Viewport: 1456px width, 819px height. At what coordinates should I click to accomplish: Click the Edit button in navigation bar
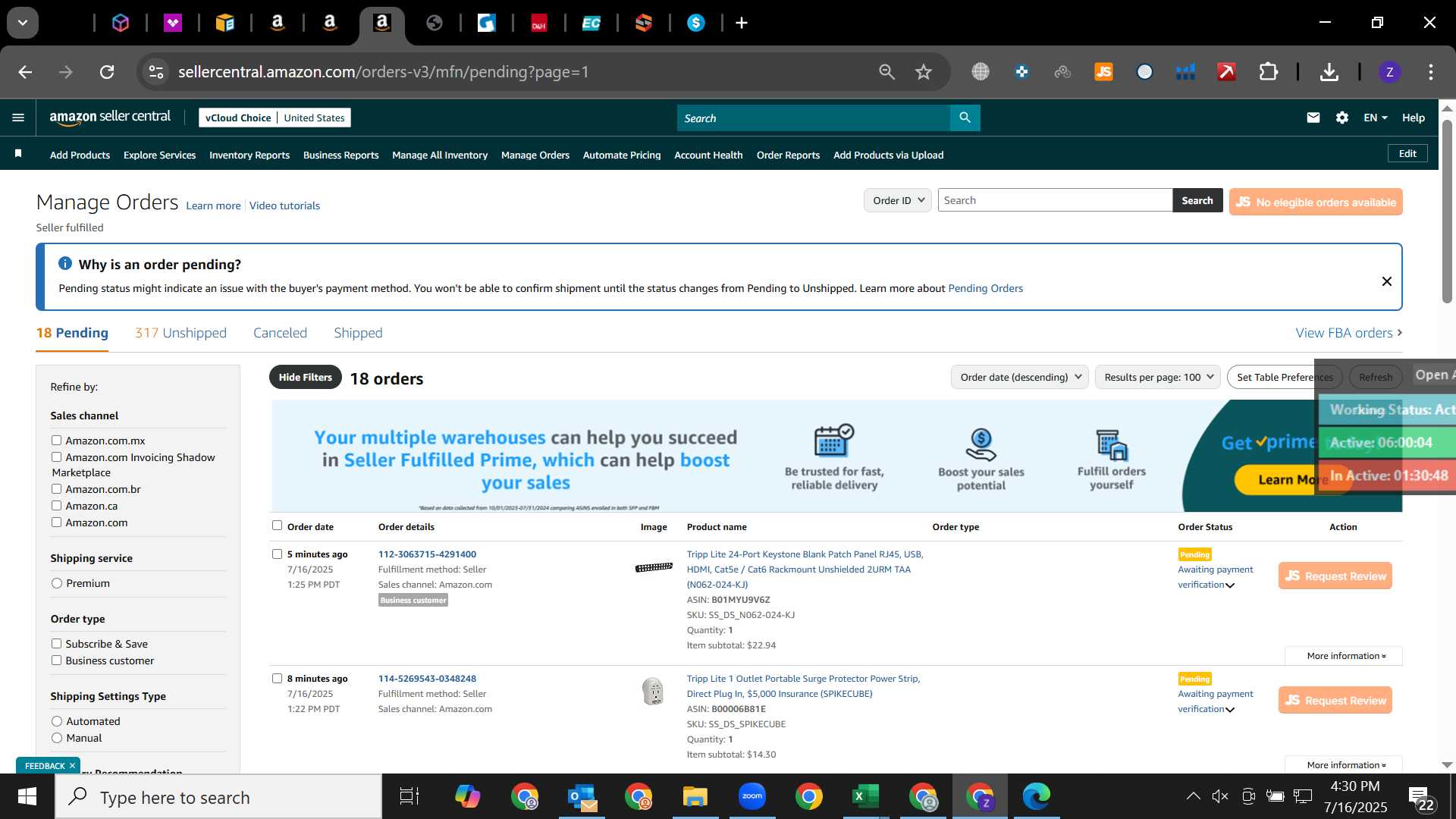coord(1407,153)
